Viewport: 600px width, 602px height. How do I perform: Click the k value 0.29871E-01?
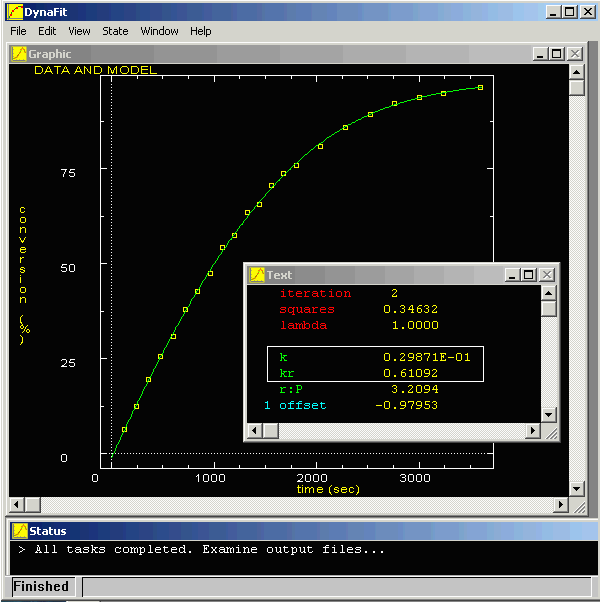(426, 357)
